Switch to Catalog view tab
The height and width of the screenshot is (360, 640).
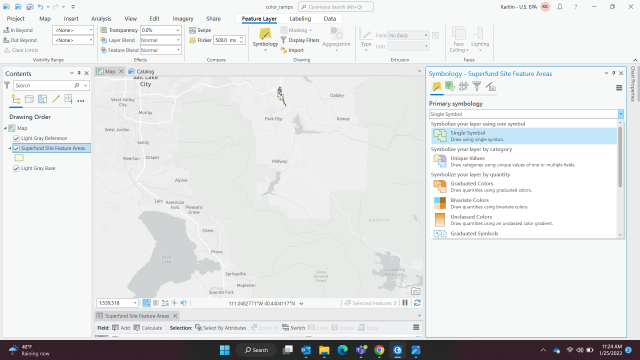point(141,71)
